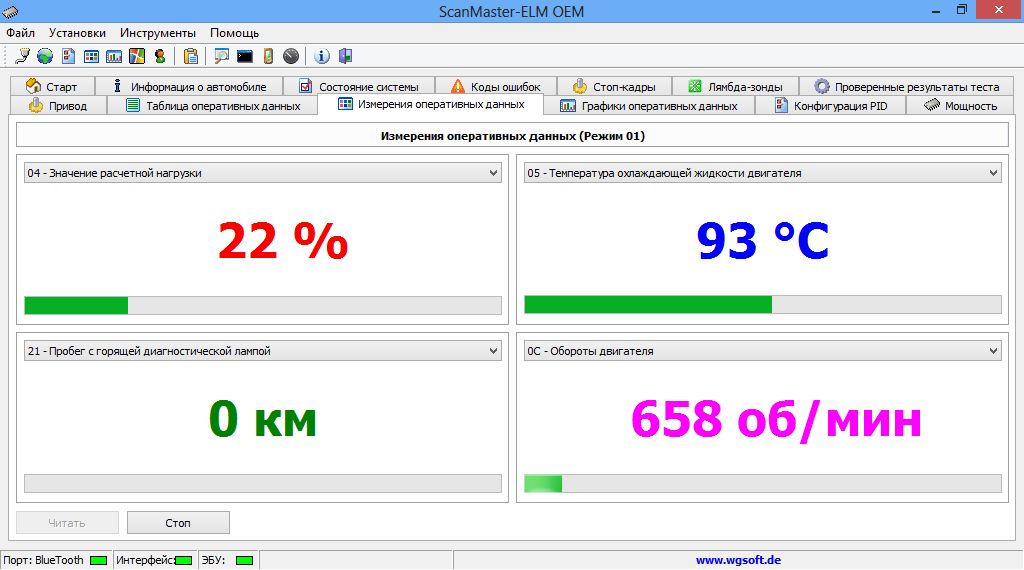Click the blue info icon in toolbar
Viewport: 1024px width, 570px height.
pyautogui.click(x=322, y=56)
